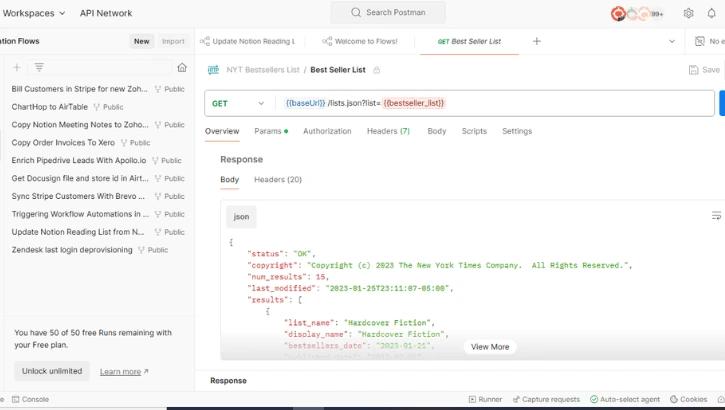
Task: Open a new tab with plus icon
Action: [x=536, y=42]
